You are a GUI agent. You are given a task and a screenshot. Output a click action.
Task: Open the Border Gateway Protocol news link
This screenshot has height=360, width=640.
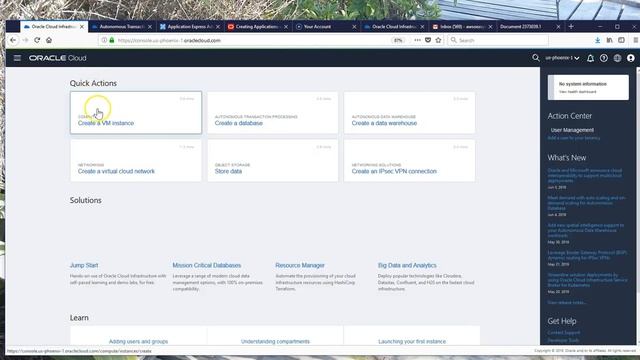click(587, 255)
